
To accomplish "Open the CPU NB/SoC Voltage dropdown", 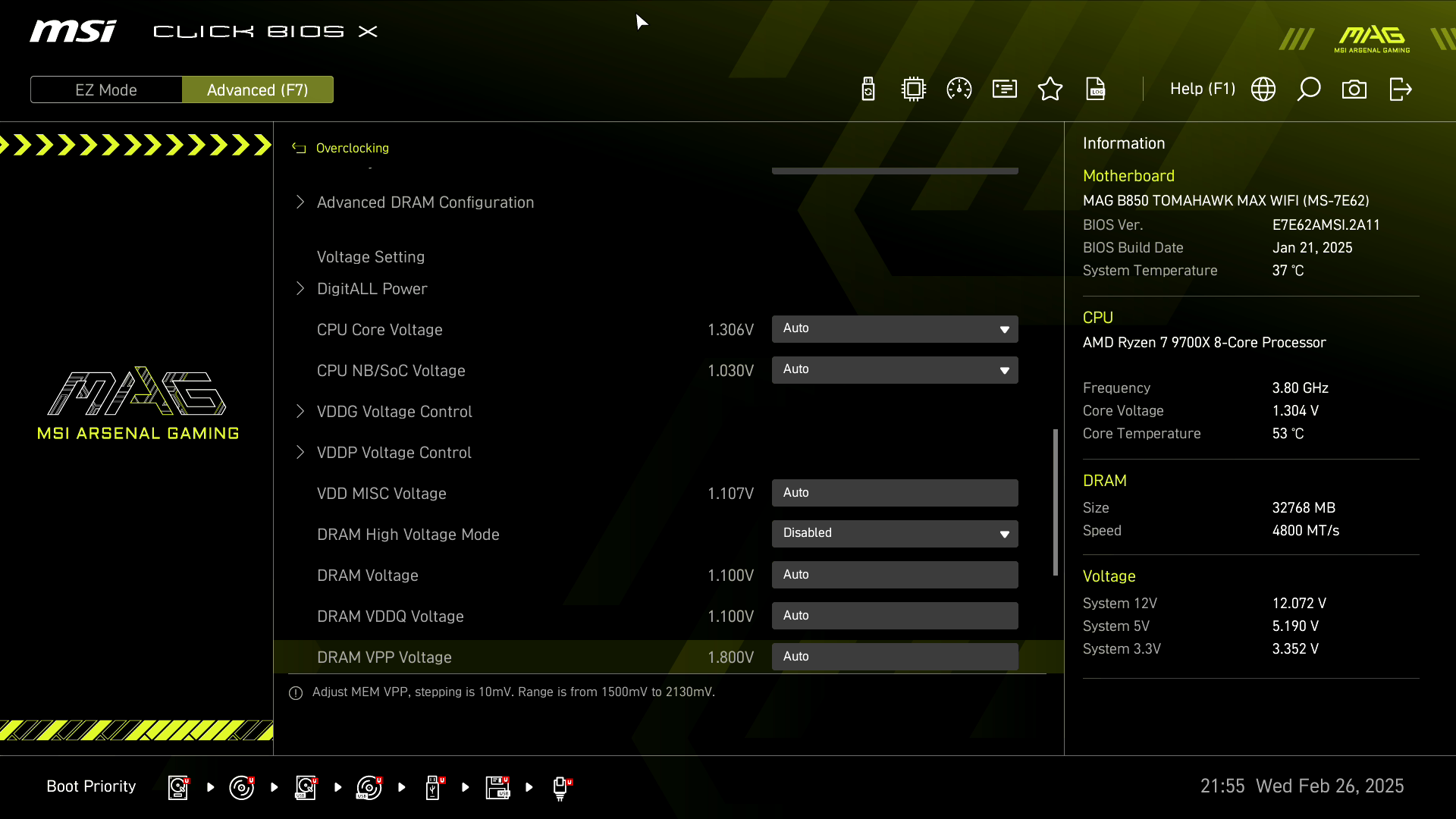I will 895,370.
